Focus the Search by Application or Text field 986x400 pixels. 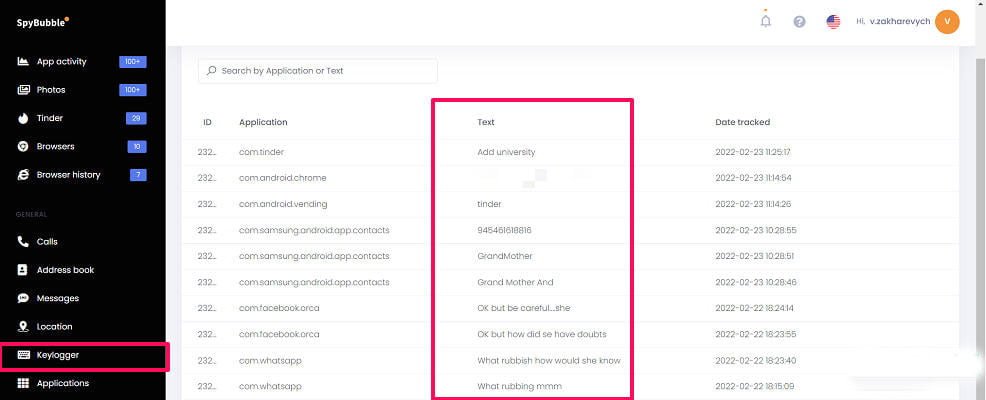(x=318, y=71)
